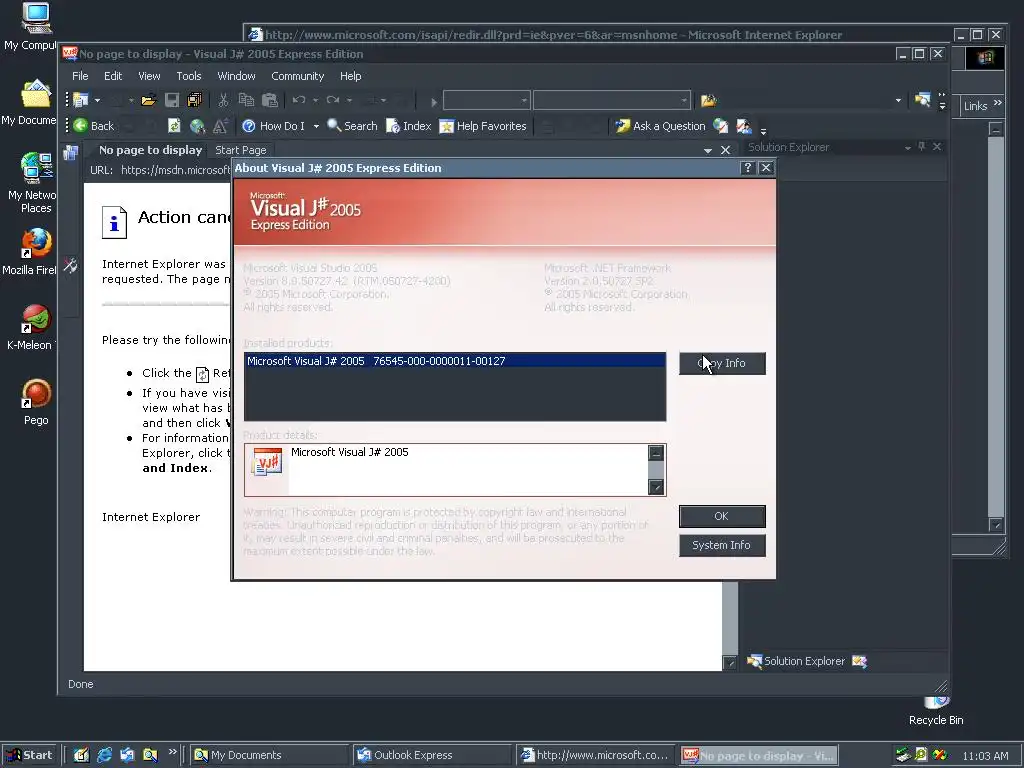Click the Start button
Image resolution: width=1024 pixels, height=768 pixels.
tap(30, 755)
